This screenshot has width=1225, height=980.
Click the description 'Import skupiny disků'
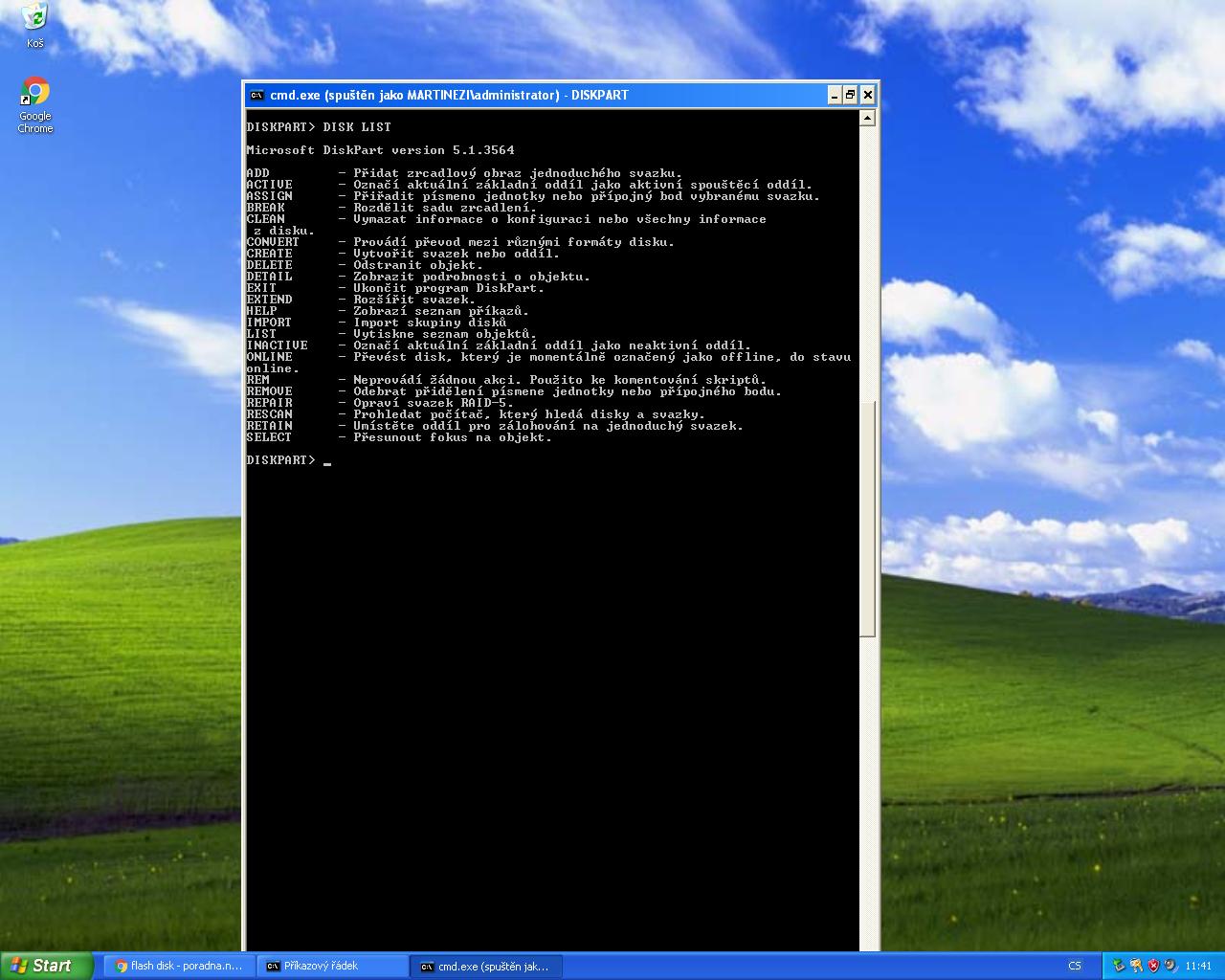(430, 323)
